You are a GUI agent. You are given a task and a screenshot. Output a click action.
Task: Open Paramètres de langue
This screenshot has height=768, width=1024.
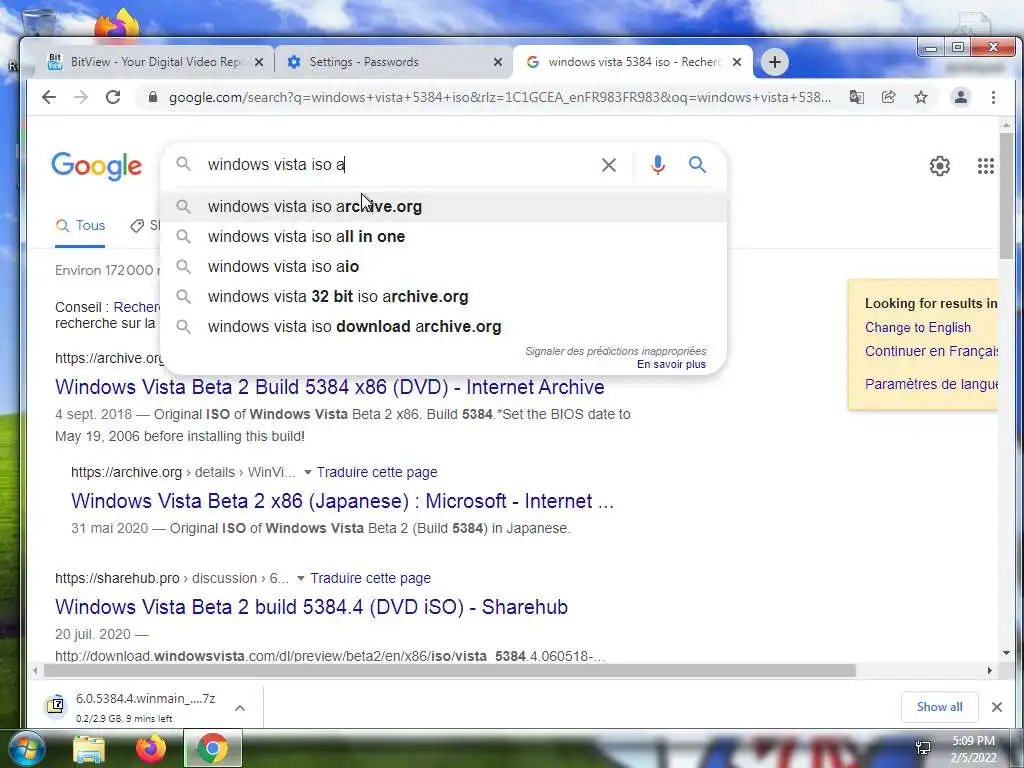[x=931, y=384]
